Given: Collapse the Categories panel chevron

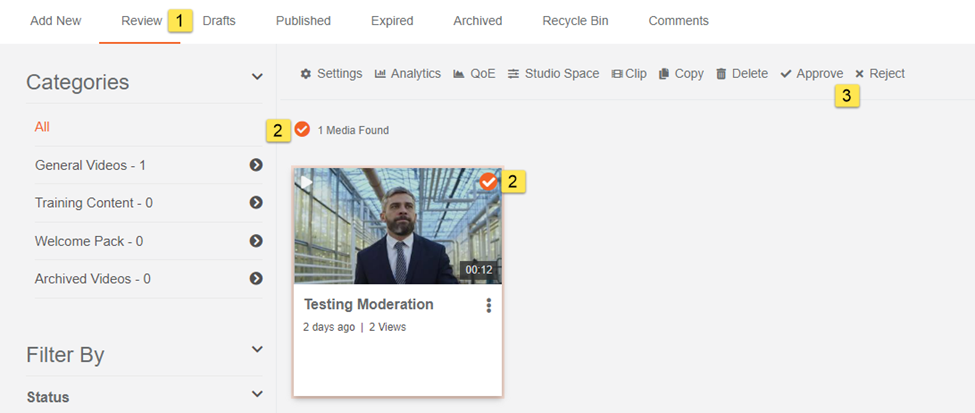Looking at the screenshot, I should coord(257,77).
